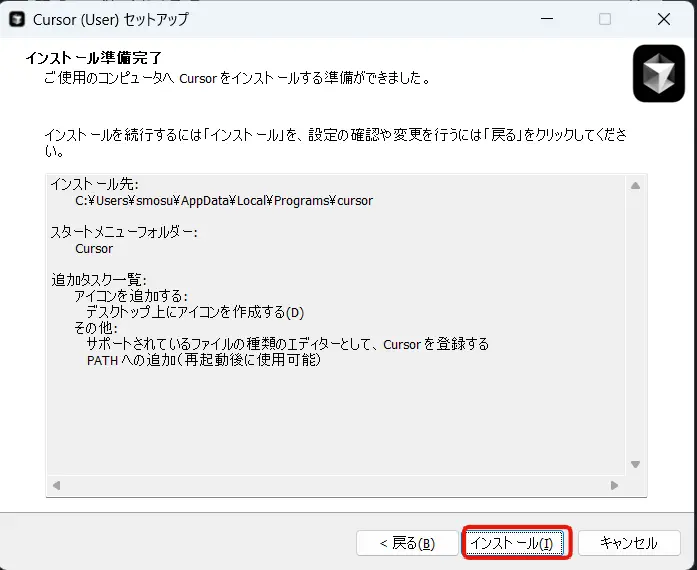Click the Cursor を登録する editor registration line
The height and width of the screenshot is (570, 697).
pos(288,344)
